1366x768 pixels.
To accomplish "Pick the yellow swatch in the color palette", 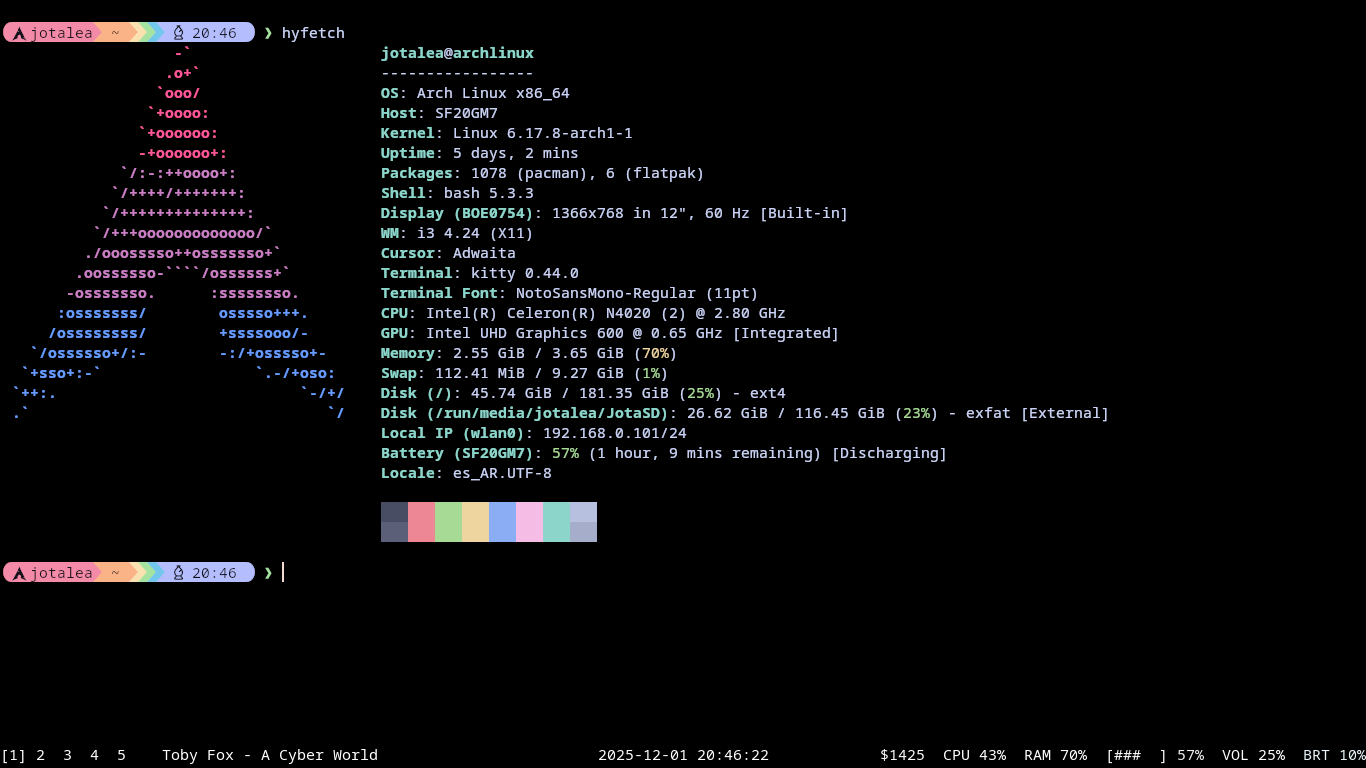I will (475, 522).
